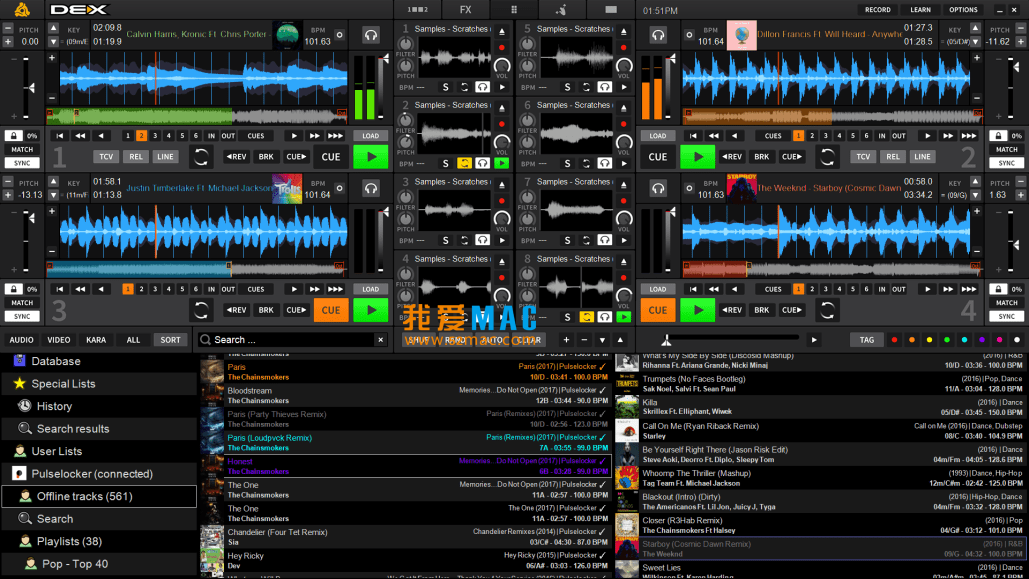1029x579 pixels.
Task: Zoom out deck 3 waveform
Action: 52,251
